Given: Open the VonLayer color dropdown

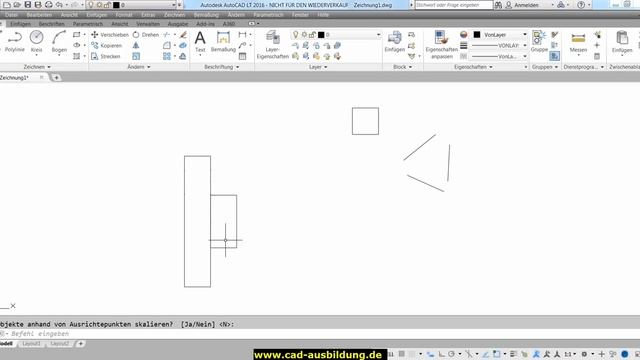Looking at the screenshot, I should pos(525,35).
